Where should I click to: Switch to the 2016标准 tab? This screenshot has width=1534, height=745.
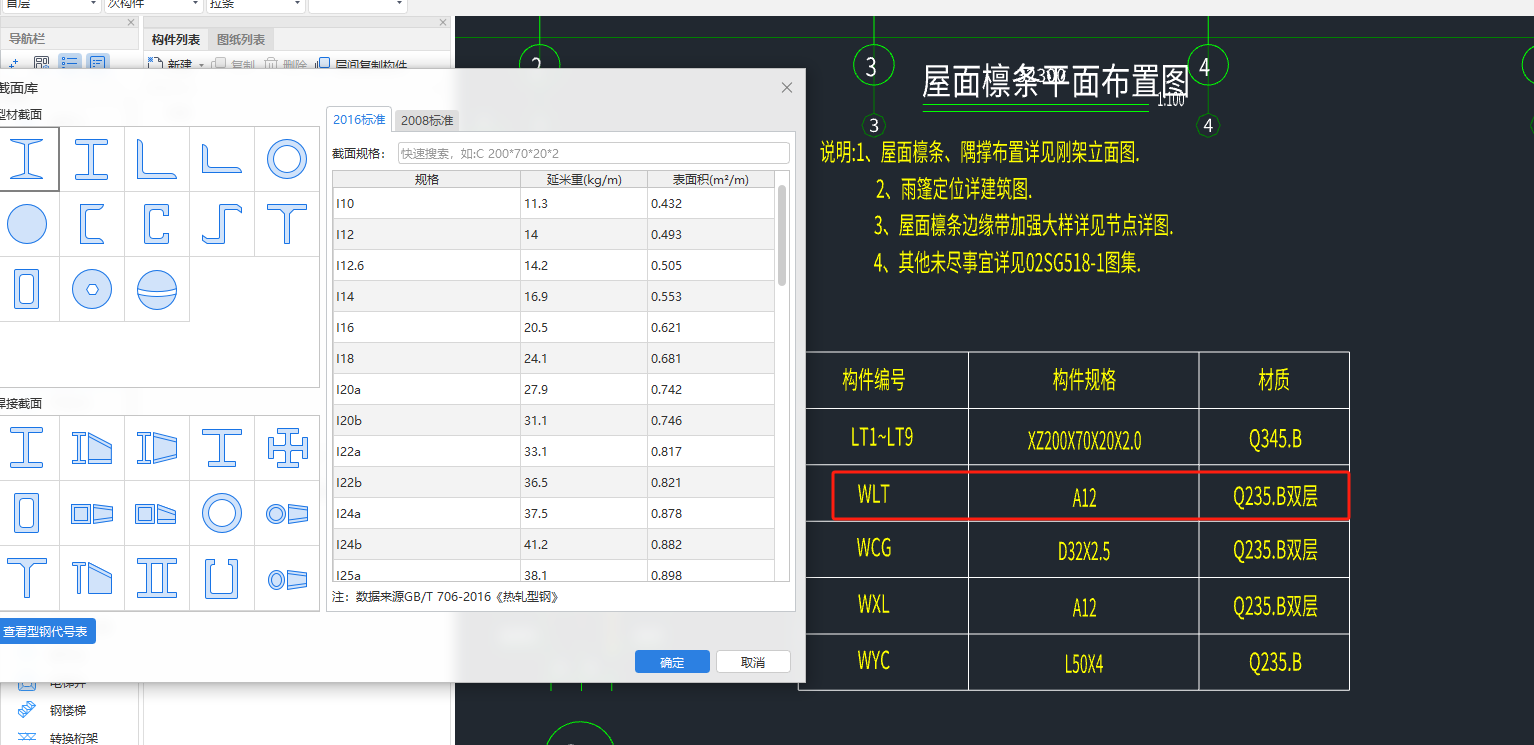coord(359,120)
